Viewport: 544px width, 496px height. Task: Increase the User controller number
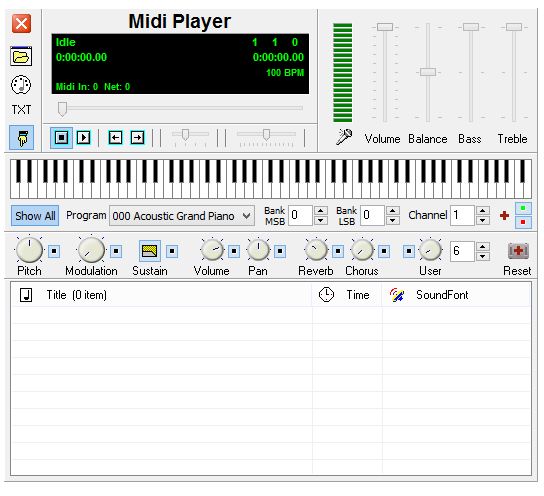(x=483, y=247)
